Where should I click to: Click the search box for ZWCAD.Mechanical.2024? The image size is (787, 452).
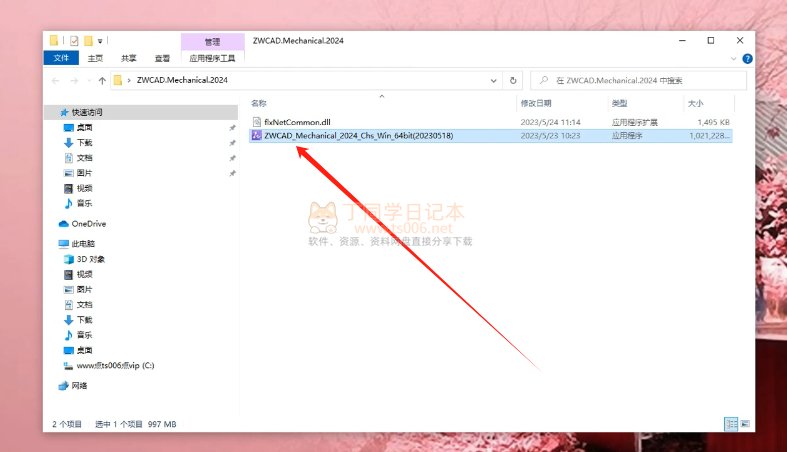(x=638, y=80)
